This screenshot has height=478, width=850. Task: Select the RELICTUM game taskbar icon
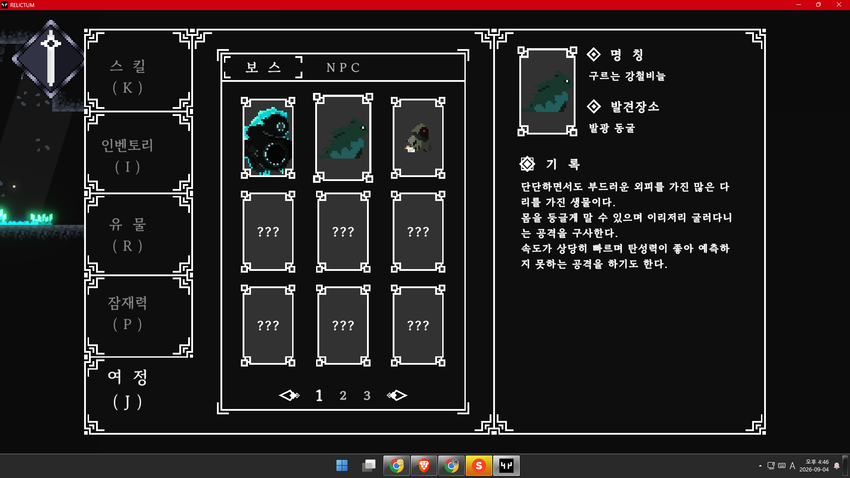point(506,466)
